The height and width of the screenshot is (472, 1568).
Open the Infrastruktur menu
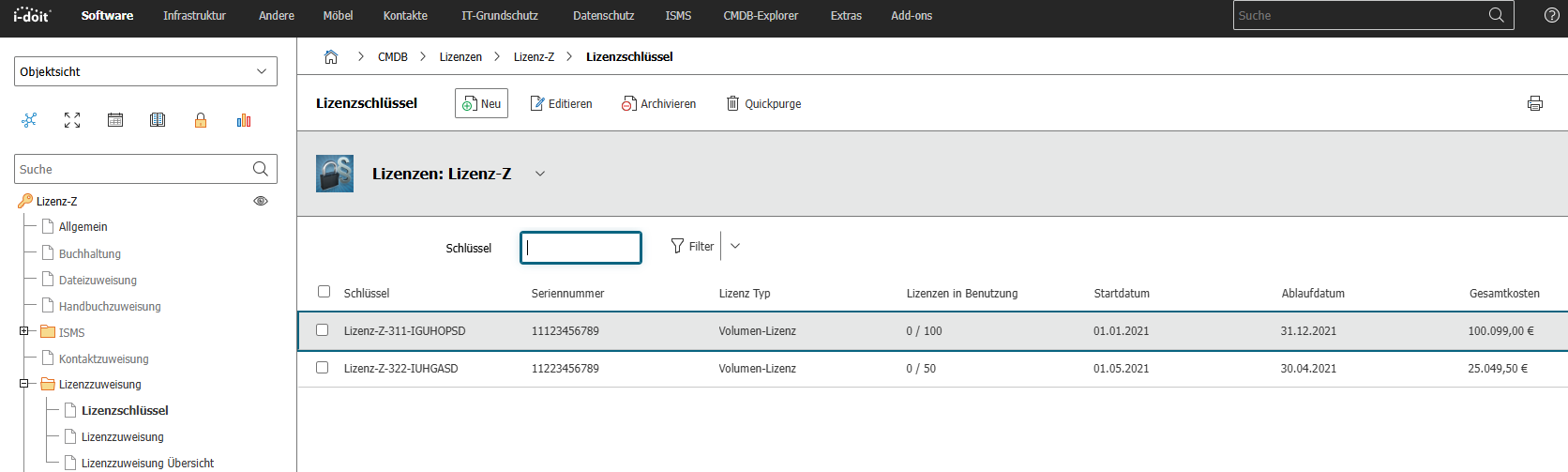[x=194, y=16]
